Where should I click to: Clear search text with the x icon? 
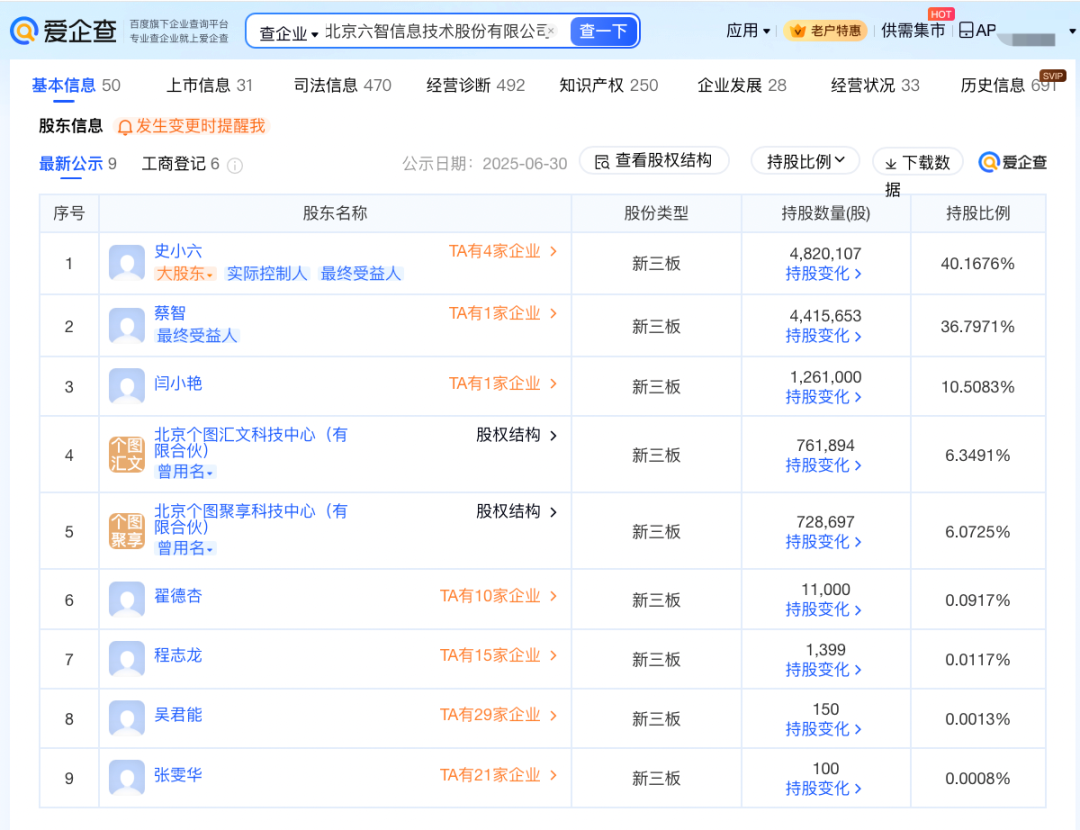click(x=550, y=31)
